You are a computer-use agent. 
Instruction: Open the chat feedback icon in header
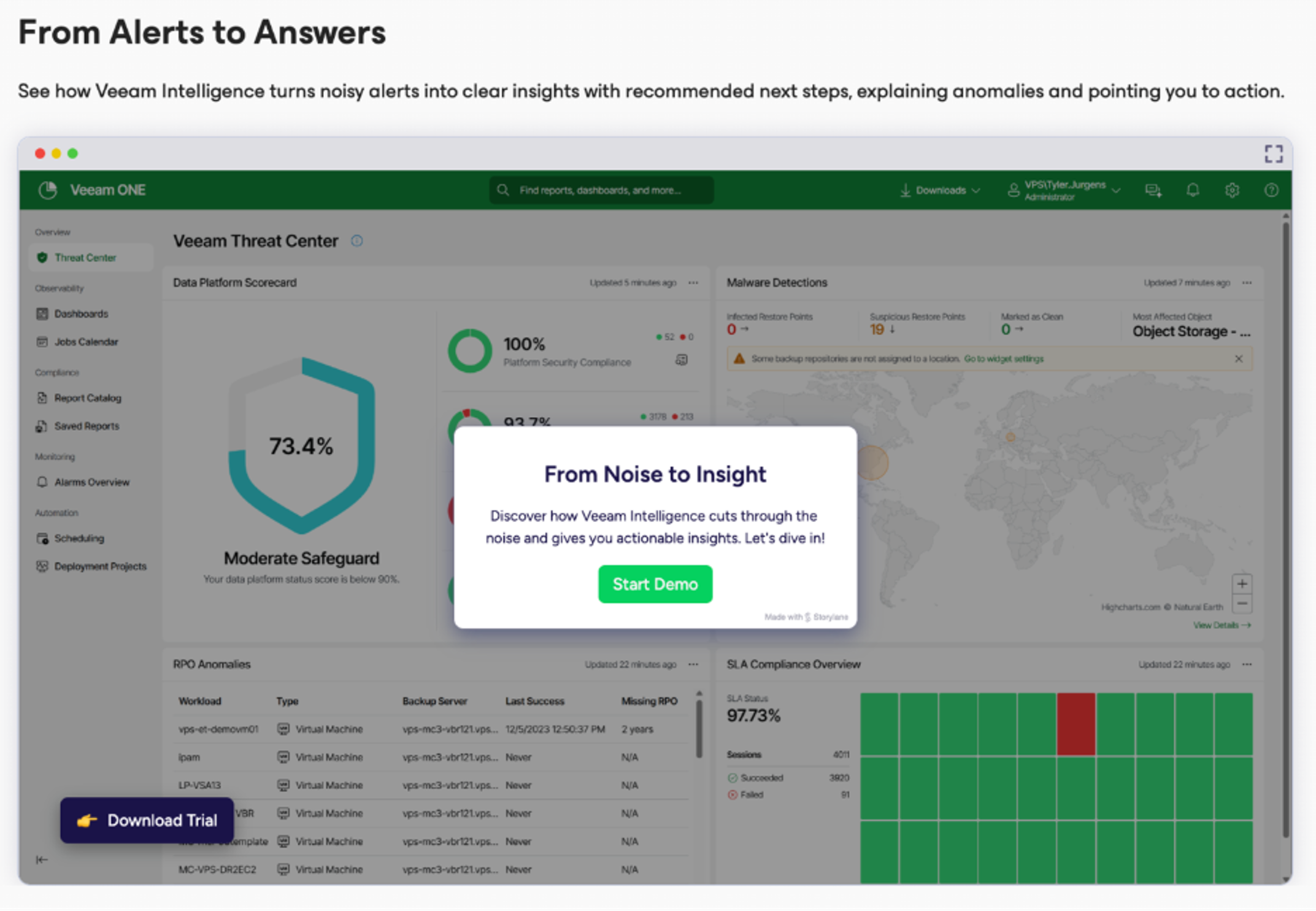[x=1153, y=190]
